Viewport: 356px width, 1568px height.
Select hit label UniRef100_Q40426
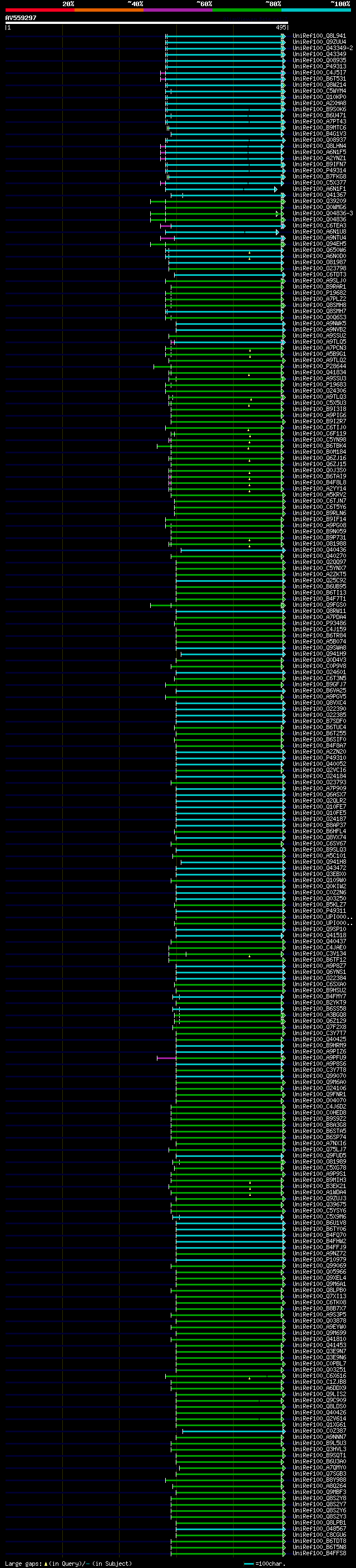tap(319, 1413)
